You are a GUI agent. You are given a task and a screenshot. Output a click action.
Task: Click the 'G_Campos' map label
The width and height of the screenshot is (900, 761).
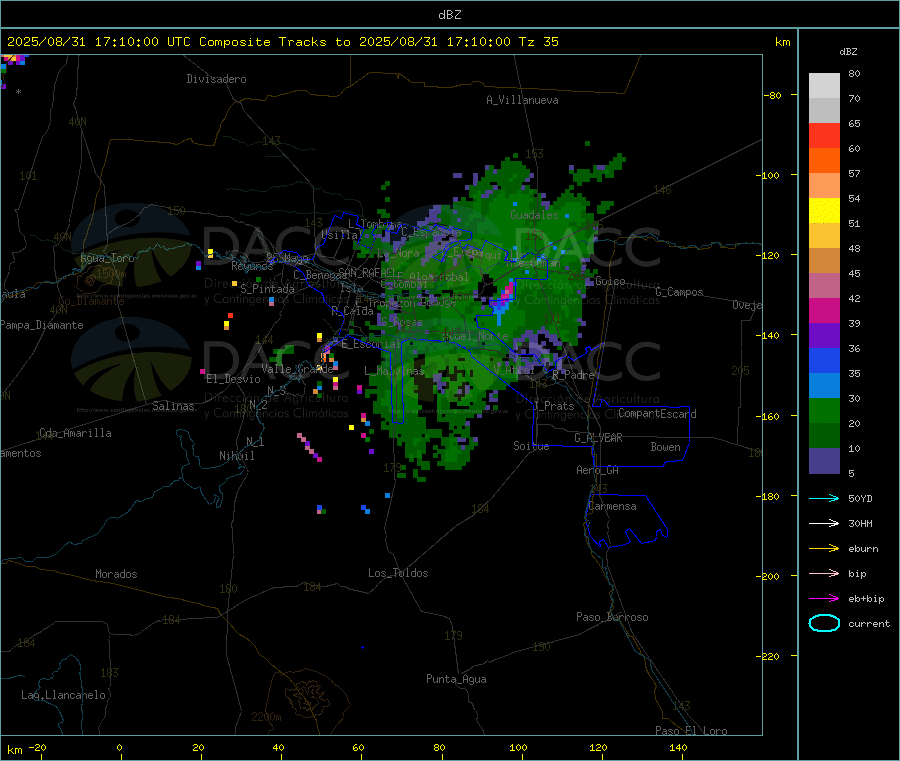click(679, 292)
